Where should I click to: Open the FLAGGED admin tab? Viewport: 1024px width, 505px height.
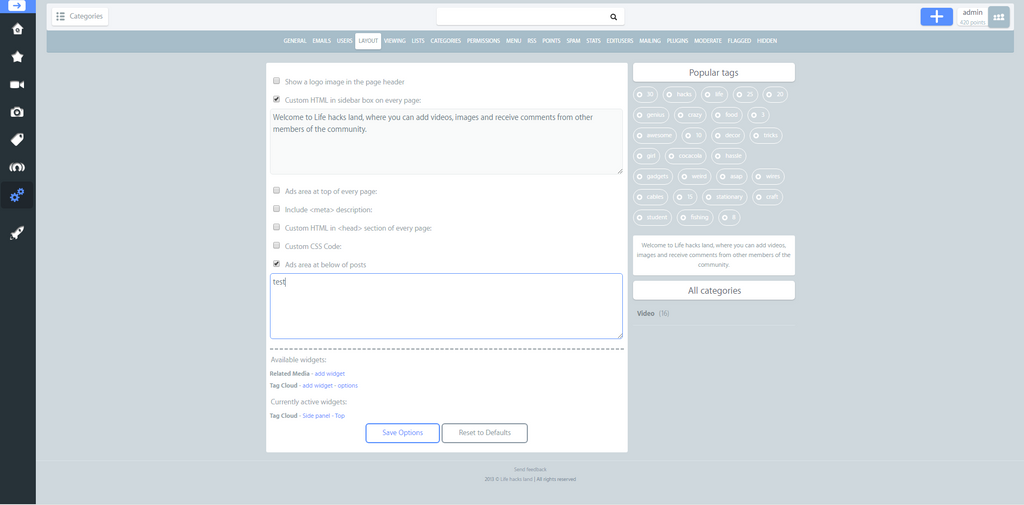(739, 41)
